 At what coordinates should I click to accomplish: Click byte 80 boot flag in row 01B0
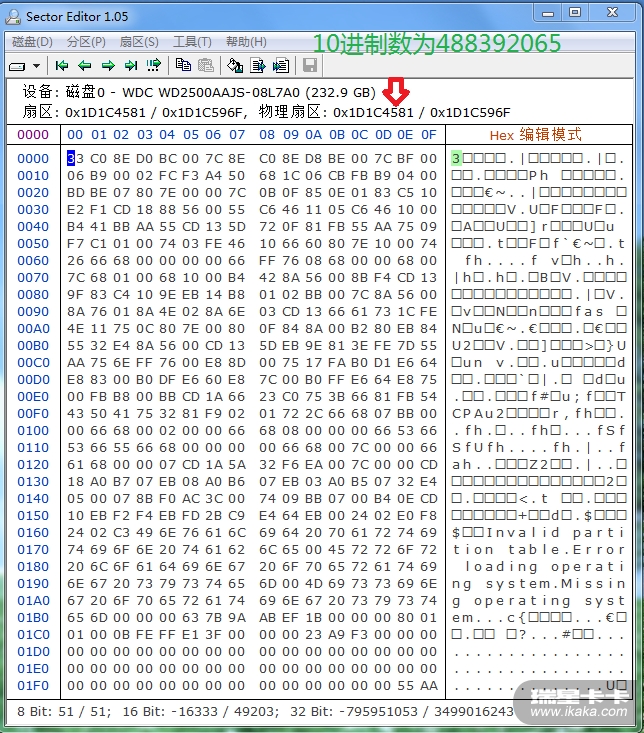(x=405, y=618)
